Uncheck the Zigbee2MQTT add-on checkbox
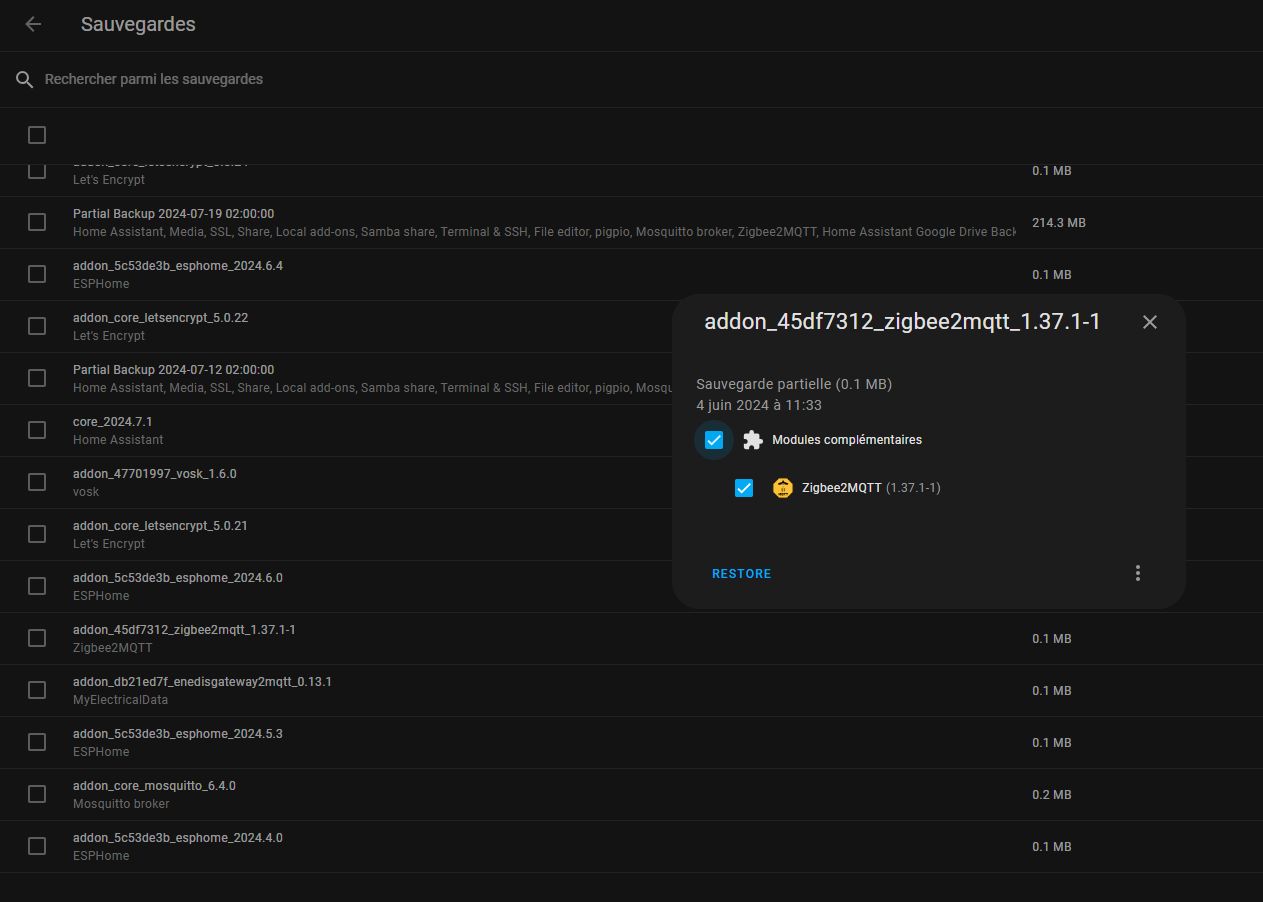 pos(744,488)
